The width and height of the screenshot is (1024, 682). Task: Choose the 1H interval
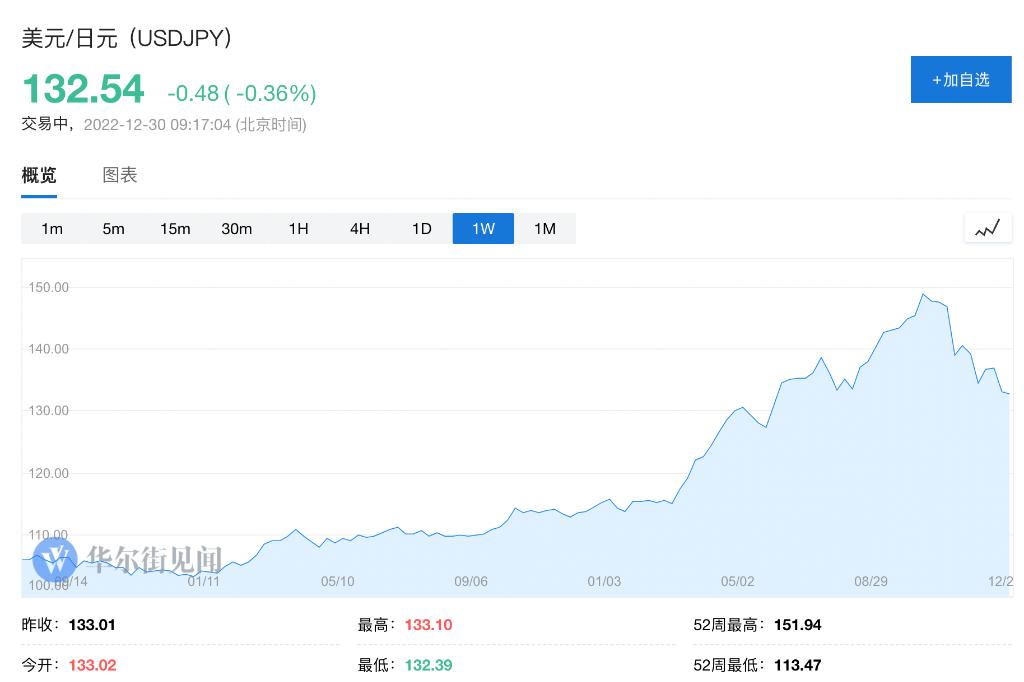[x=298, y=229]
